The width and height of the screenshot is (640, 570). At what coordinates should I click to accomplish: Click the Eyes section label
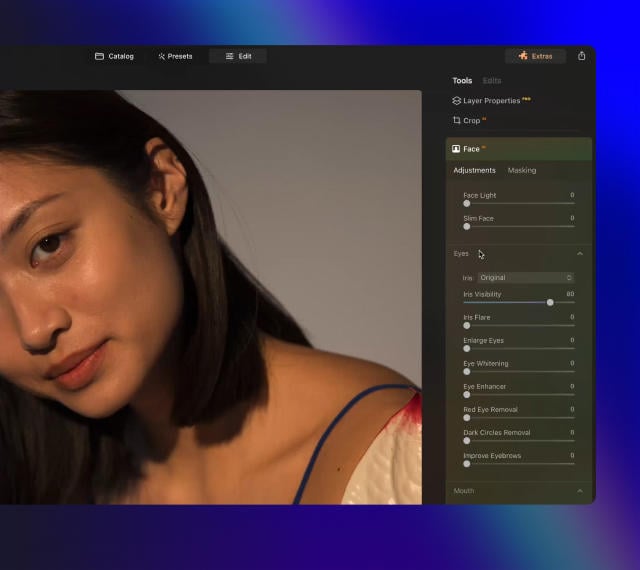461,254
